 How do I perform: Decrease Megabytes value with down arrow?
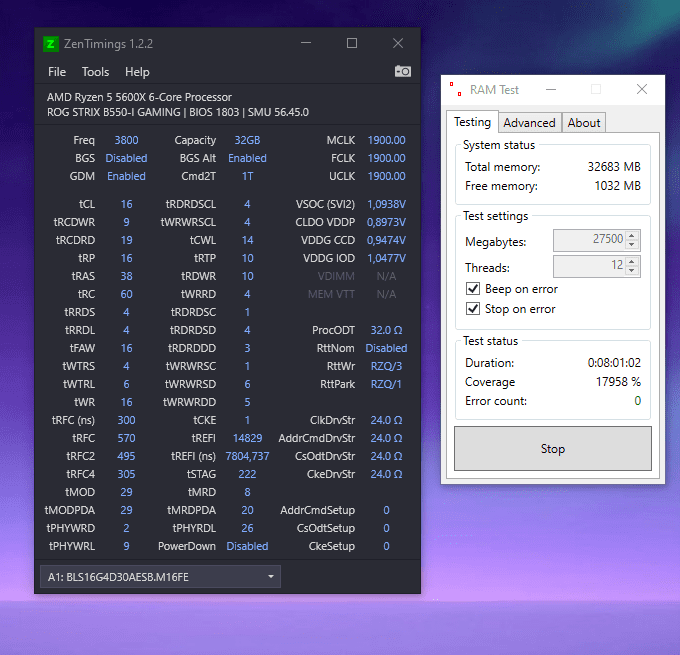point(632,245)
